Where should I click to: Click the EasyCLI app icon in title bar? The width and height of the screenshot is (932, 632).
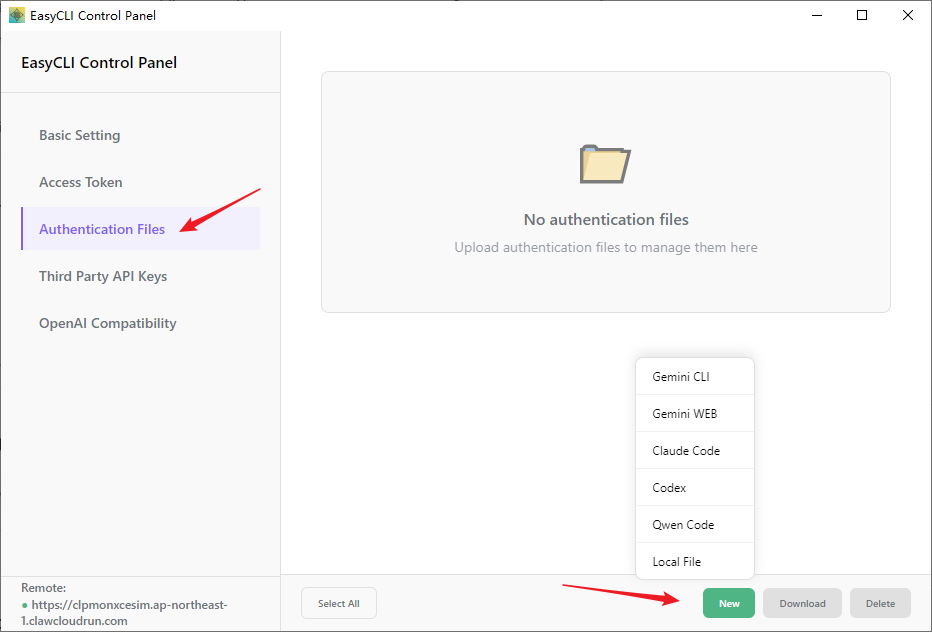tap(17, 15)
